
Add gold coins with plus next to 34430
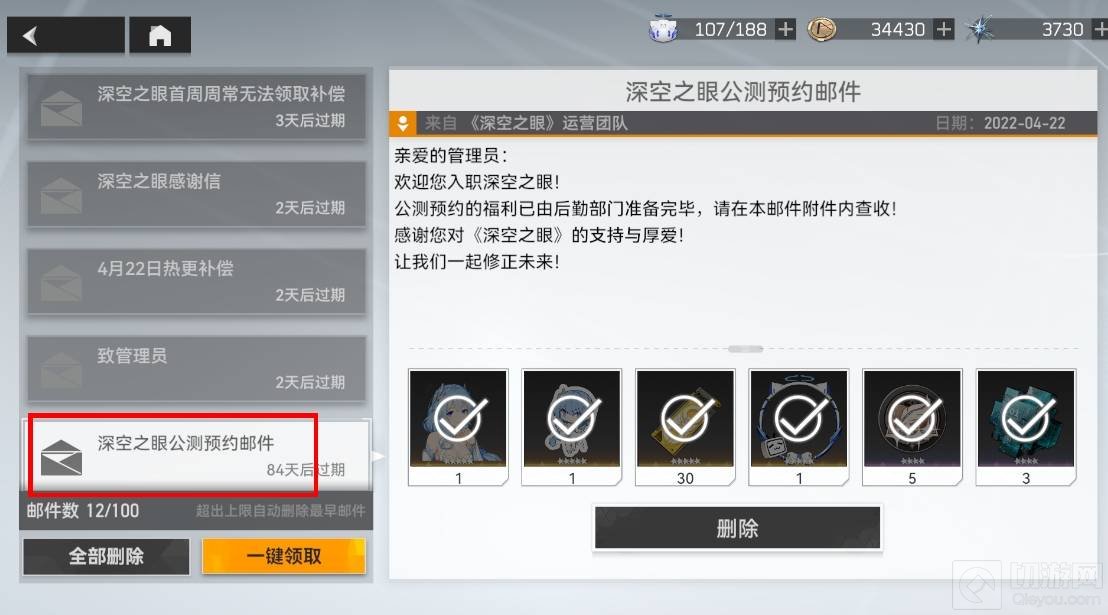(943, 30)
